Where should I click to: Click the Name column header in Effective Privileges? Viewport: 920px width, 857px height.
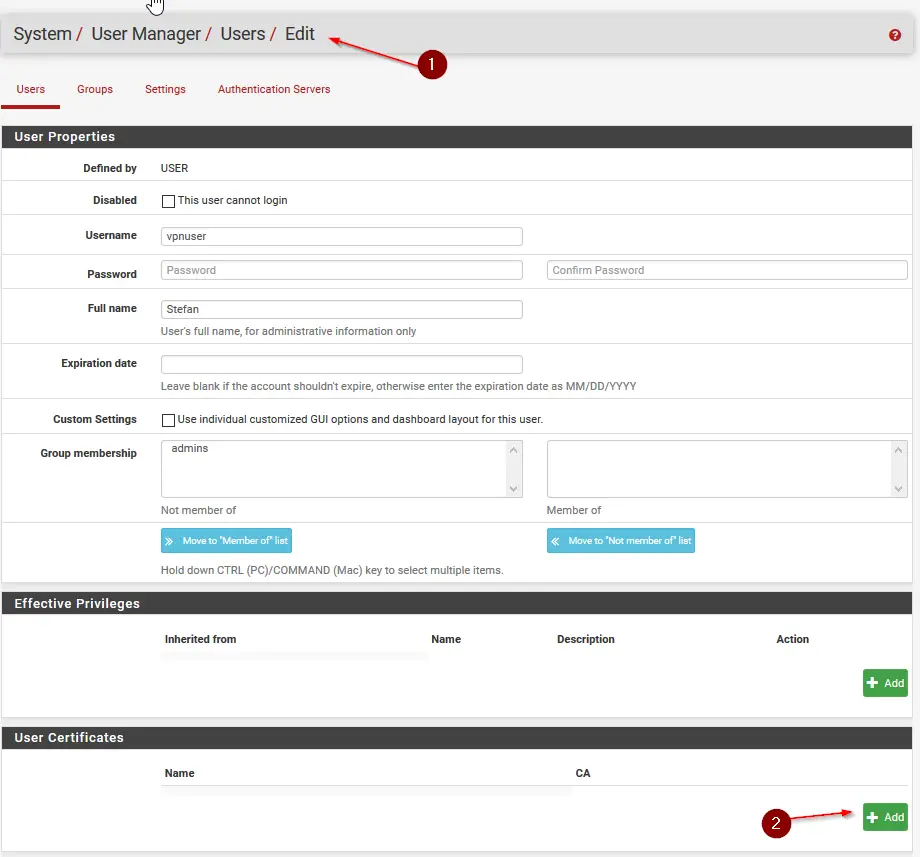446,639
